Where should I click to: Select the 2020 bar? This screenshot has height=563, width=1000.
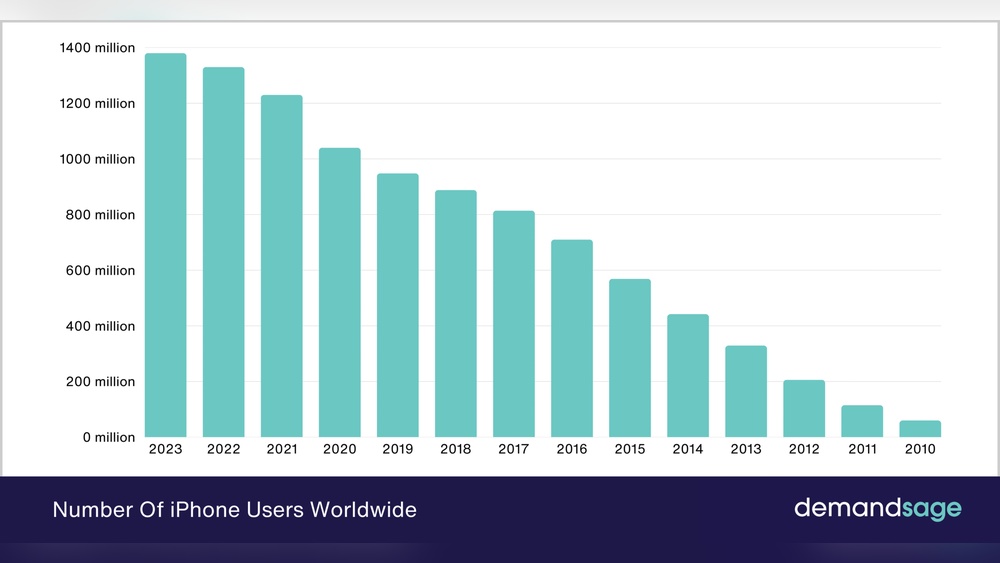point(339,292)
